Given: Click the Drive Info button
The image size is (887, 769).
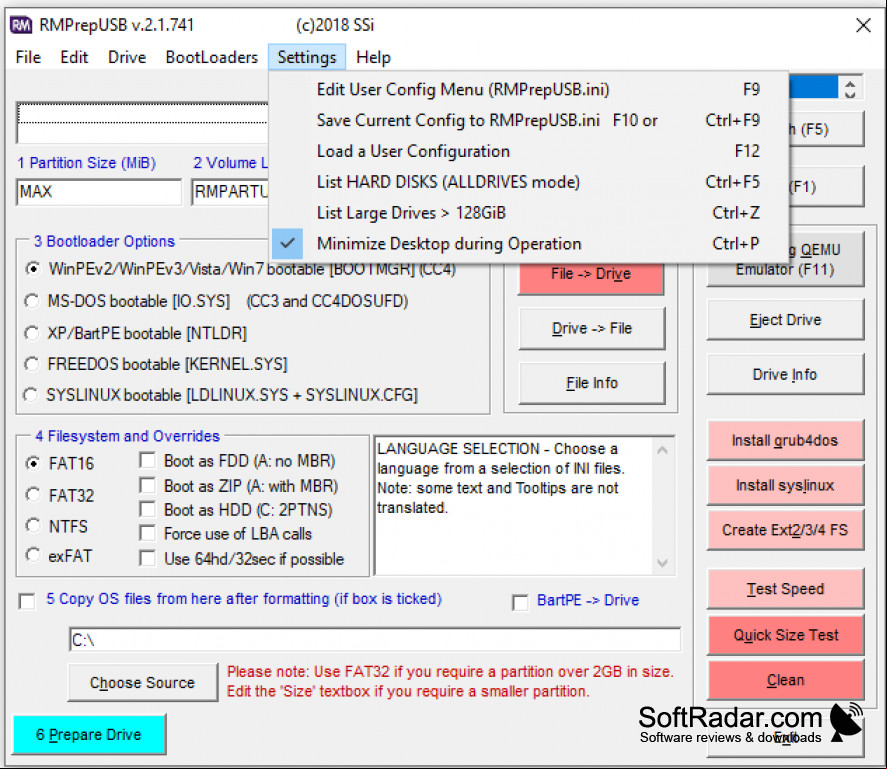Looking at the screenshot, I should click(785, 374).
